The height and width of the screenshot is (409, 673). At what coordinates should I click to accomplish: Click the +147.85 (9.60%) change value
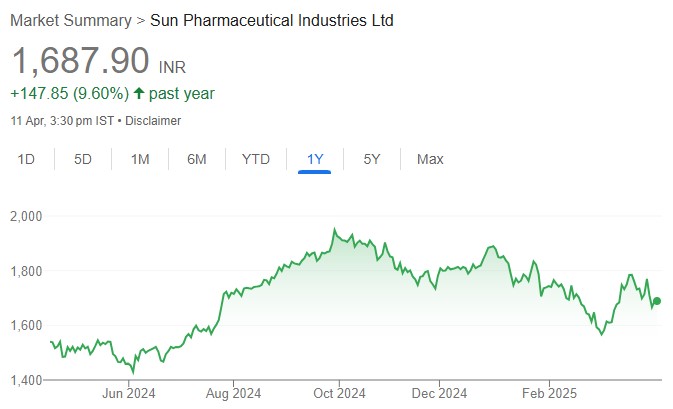[69, 94]
